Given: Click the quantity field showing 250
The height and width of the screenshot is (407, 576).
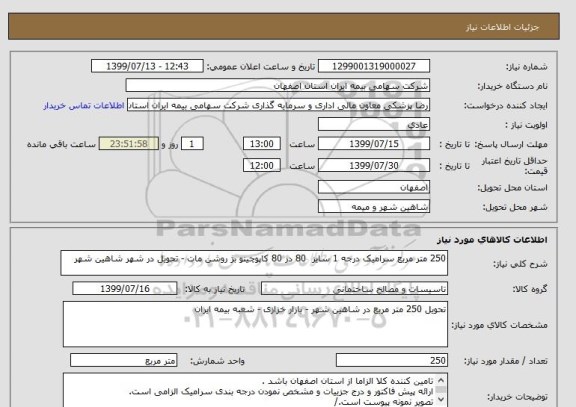Looking at the screenshot, I should pos(392,361).
